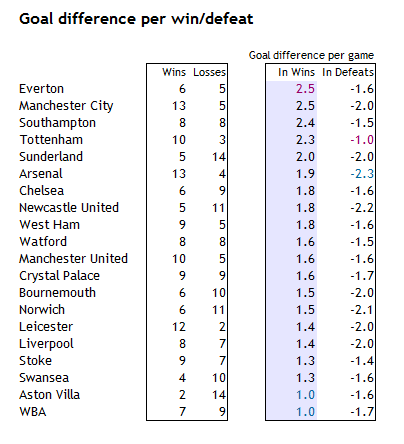This screenshot has height=444, width=404.
Task: Click Sunderland's 14 losses cell
Action: tap(219, 157)
